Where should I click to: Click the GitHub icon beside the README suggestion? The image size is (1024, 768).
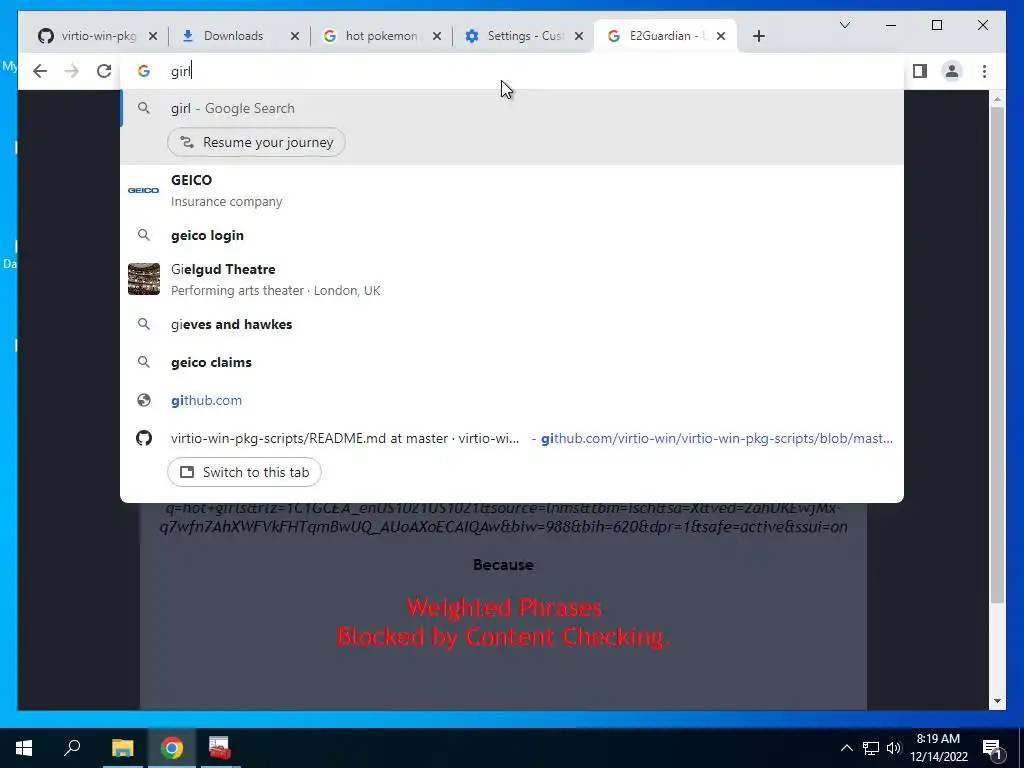click(144, 438)
